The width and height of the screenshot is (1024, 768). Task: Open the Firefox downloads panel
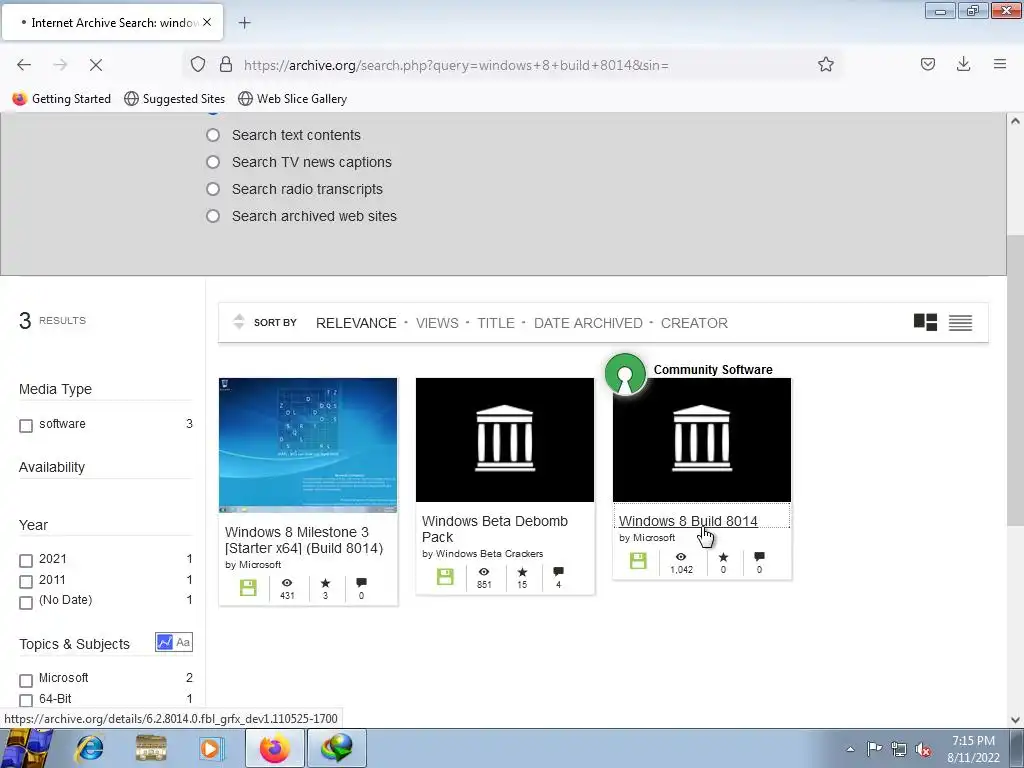(x=963, y=64)
